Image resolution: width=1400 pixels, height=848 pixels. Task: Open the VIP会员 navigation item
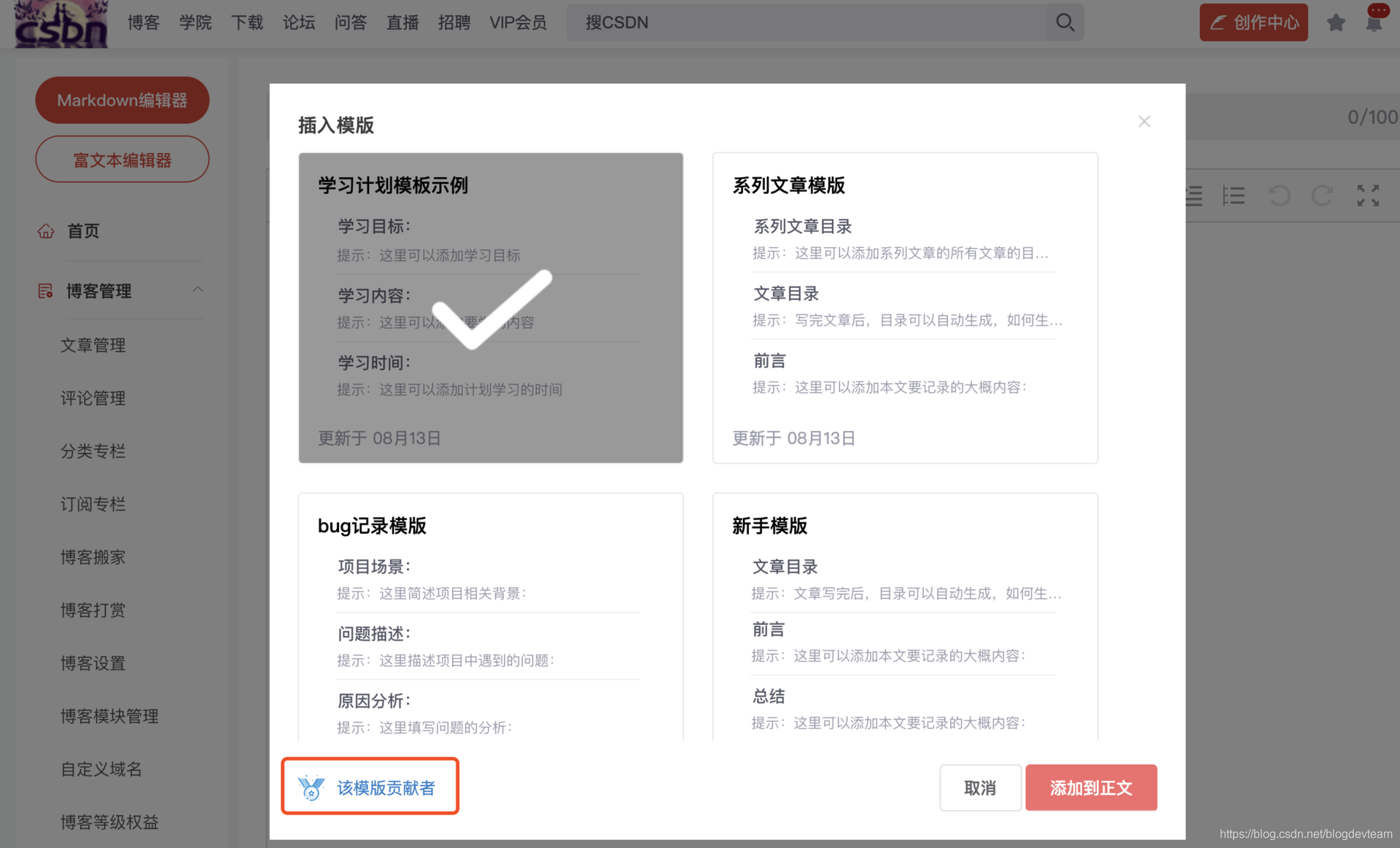coord(518,23)
